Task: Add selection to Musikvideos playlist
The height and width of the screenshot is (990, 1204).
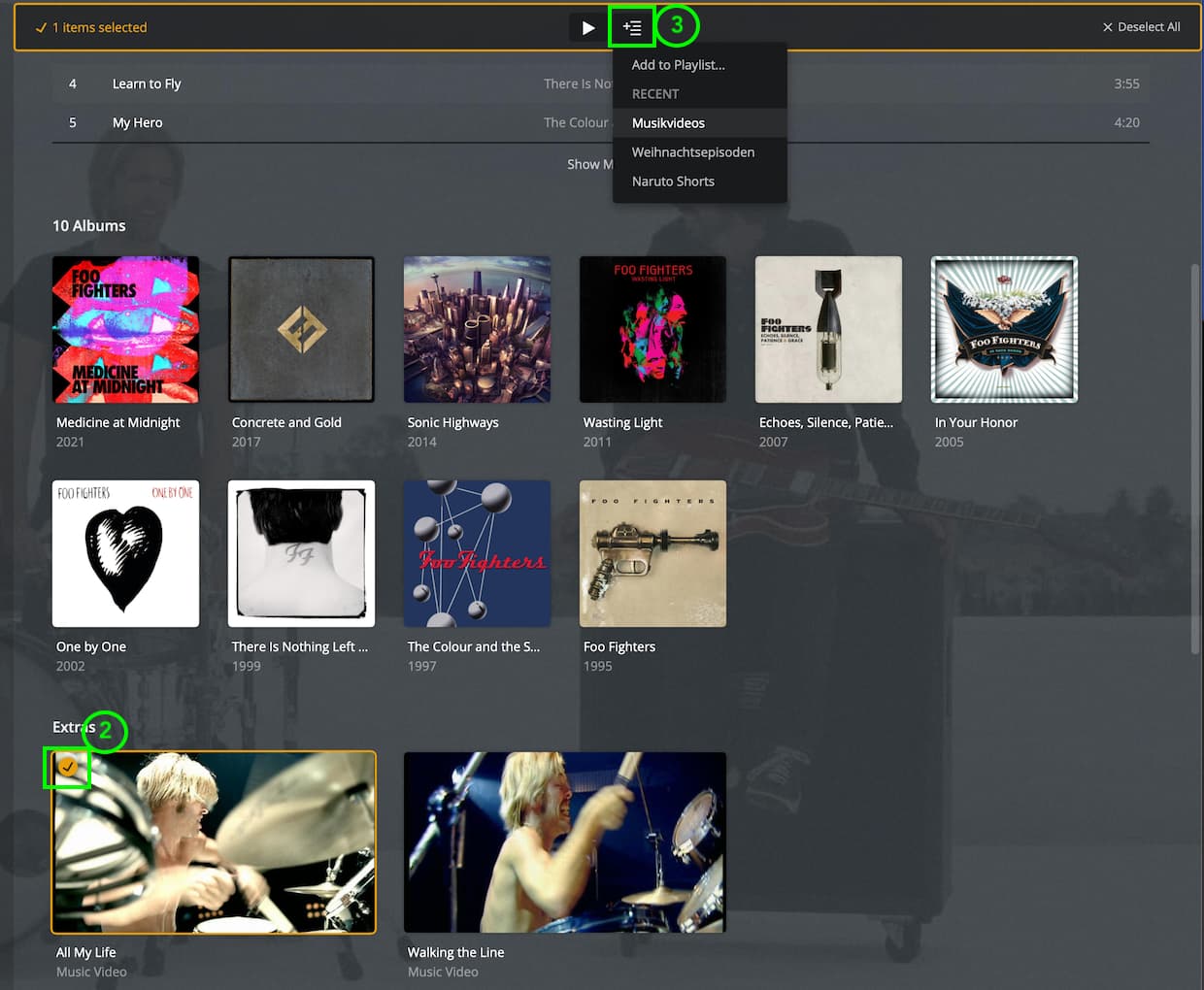Action: click(x=699, y=123)
